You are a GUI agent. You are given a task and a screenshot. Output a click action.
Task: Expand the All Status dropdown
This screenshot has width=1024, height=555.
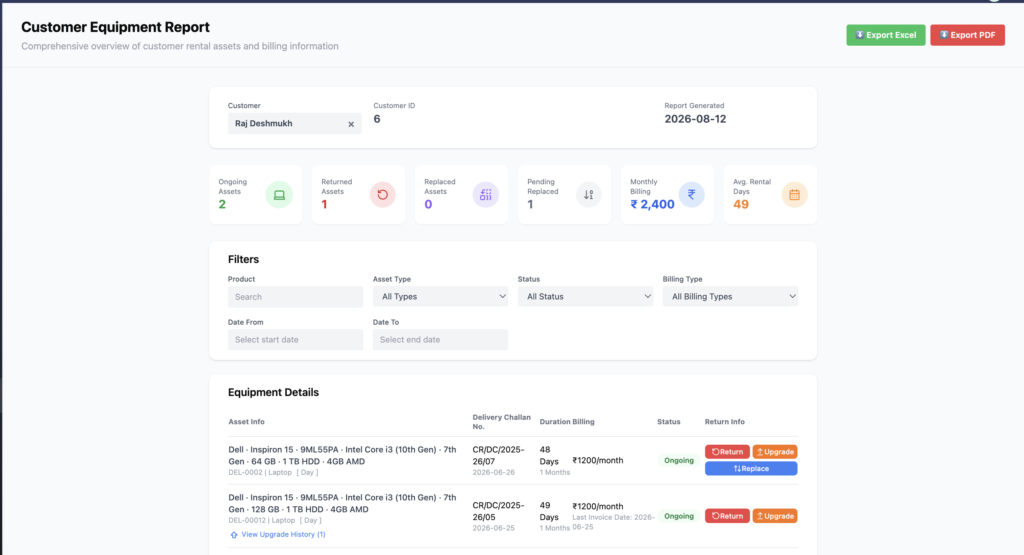click(585, 296)
